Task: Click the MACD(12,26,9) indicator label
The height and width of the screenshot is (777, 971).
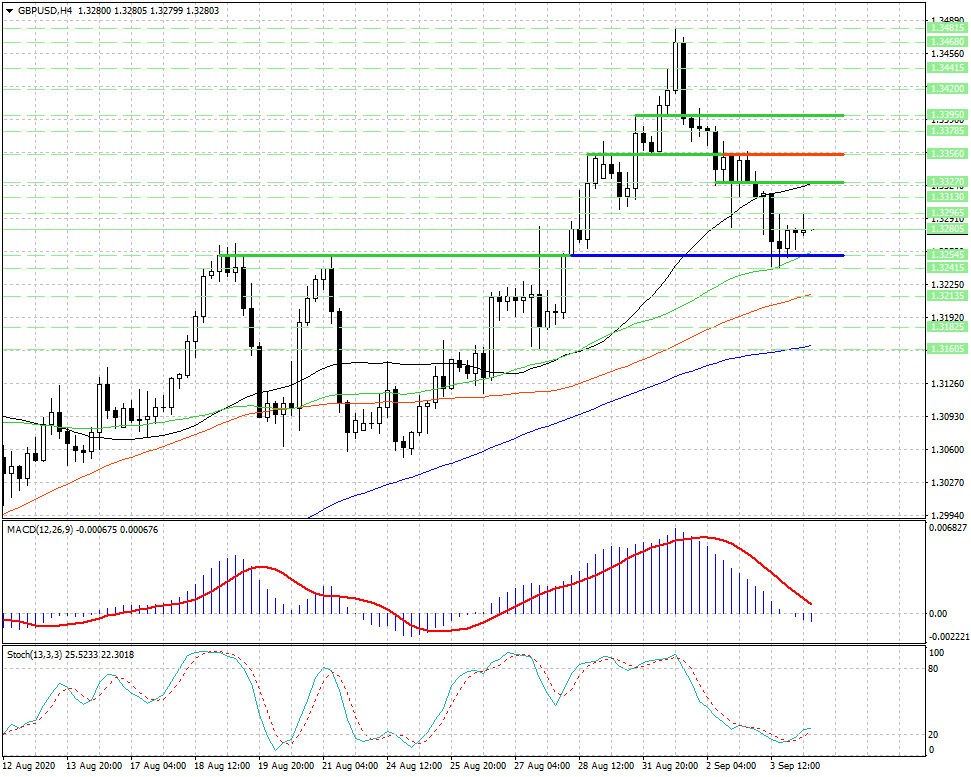Action: coord(40,529)
